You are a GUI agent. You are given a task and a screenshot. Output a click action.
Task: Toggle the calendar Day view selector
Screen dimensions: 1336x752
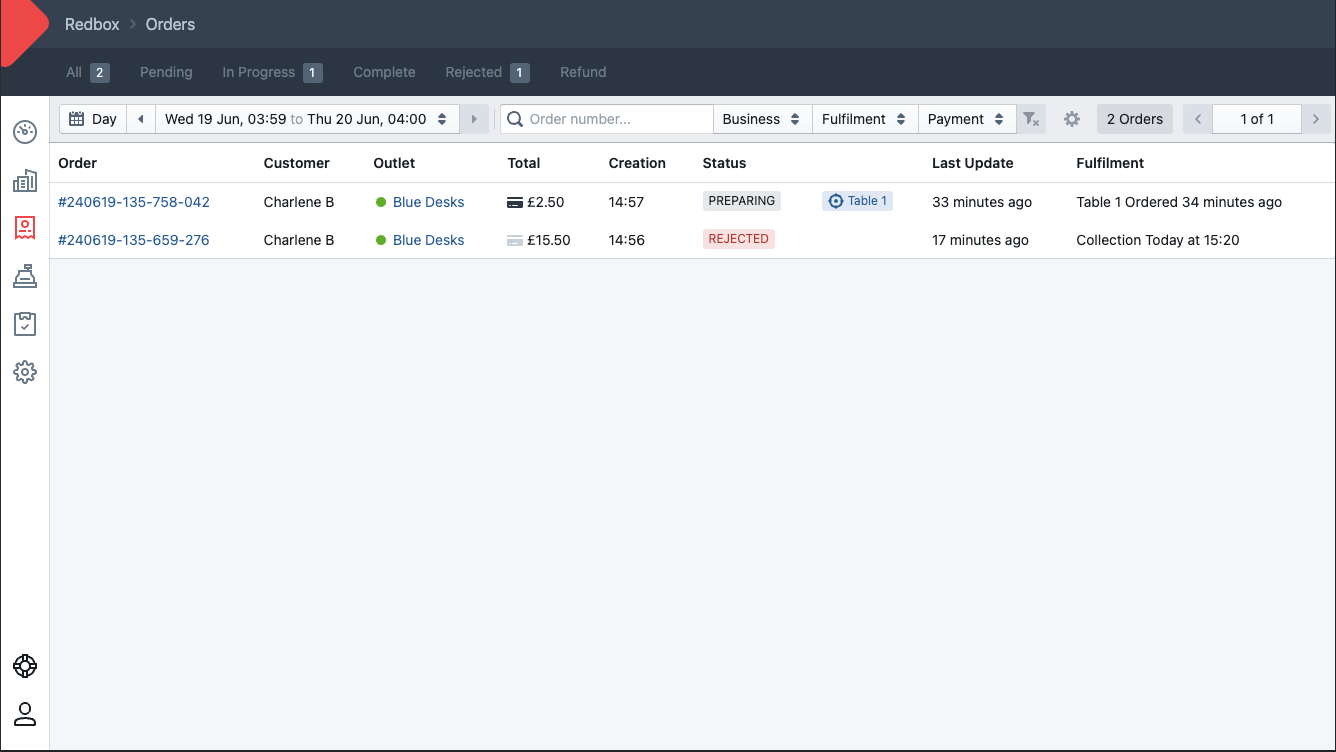[92, 118]
